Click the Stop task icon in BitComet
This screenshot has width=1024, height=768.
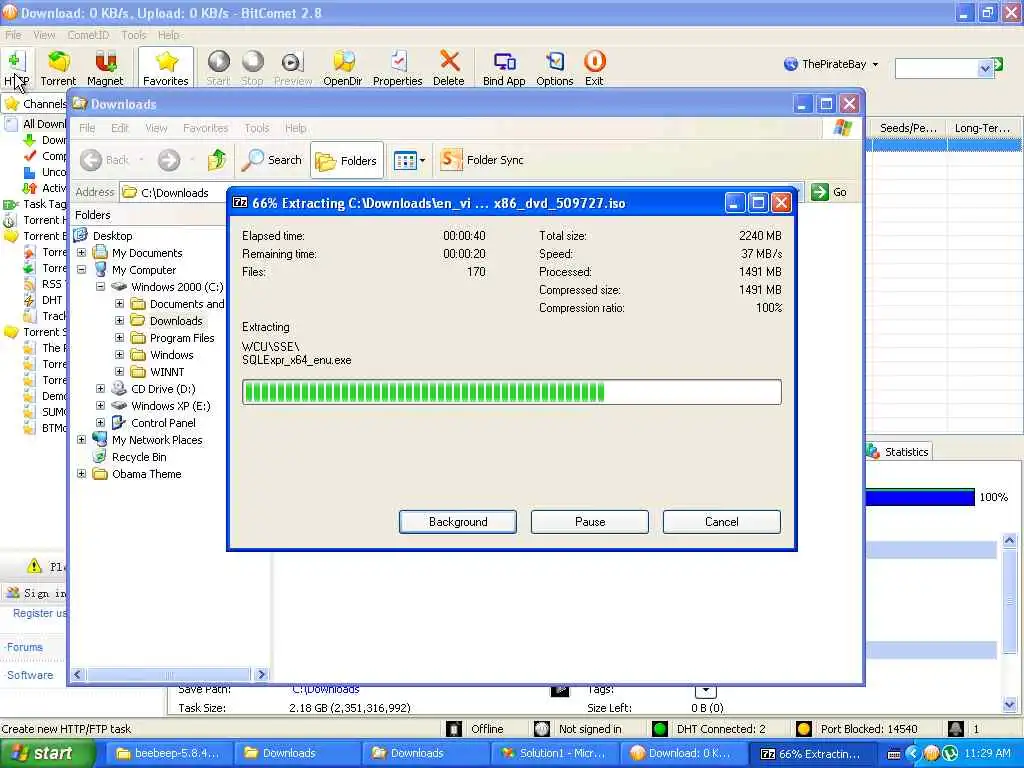[x=252, y=68]
